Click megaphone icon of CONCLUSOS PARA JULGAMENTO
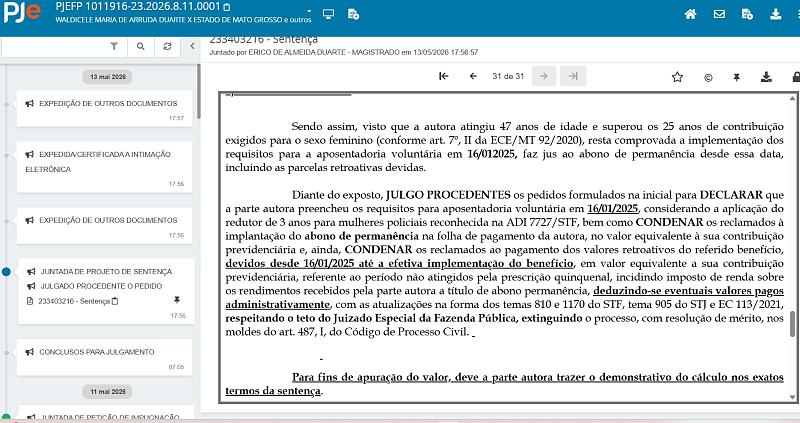Image resolution: width=800 pixels, height=423 pixels. 30,352
